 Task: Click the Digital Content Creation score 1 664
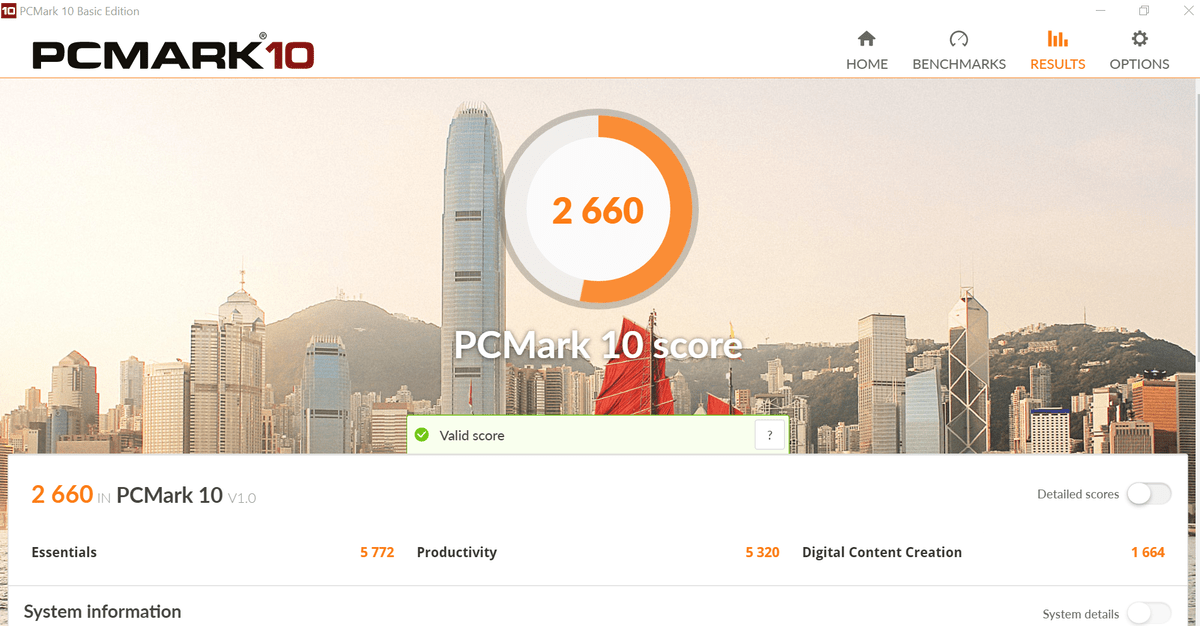[x=1148, y=552]
